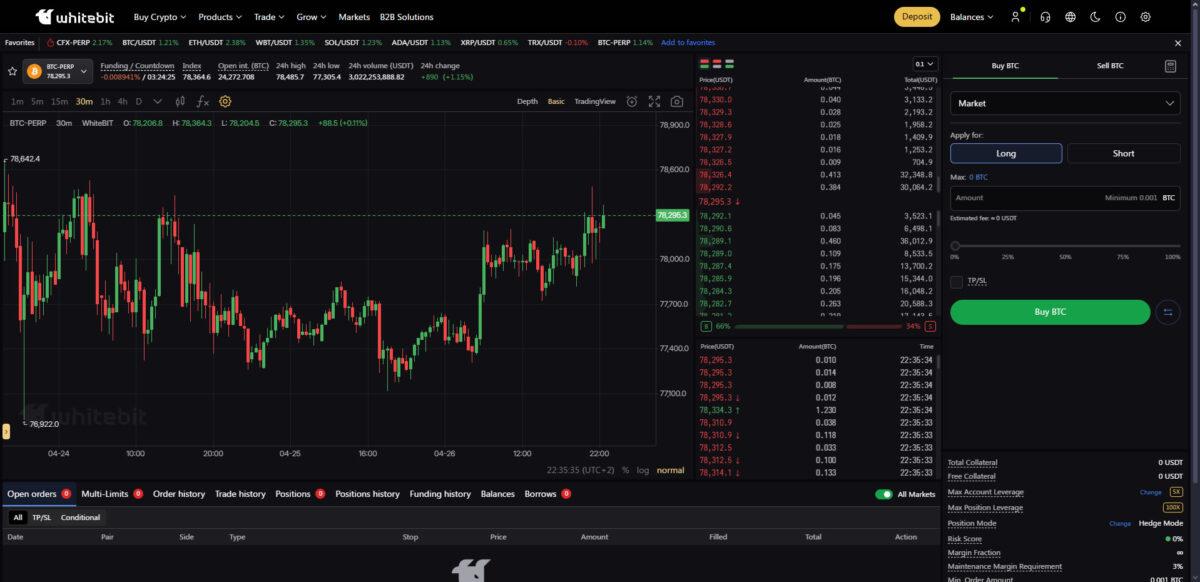This screenshot has width=1200, height=582.
Task: Click the green Buy BTC button
Action: click(1050, 312)
